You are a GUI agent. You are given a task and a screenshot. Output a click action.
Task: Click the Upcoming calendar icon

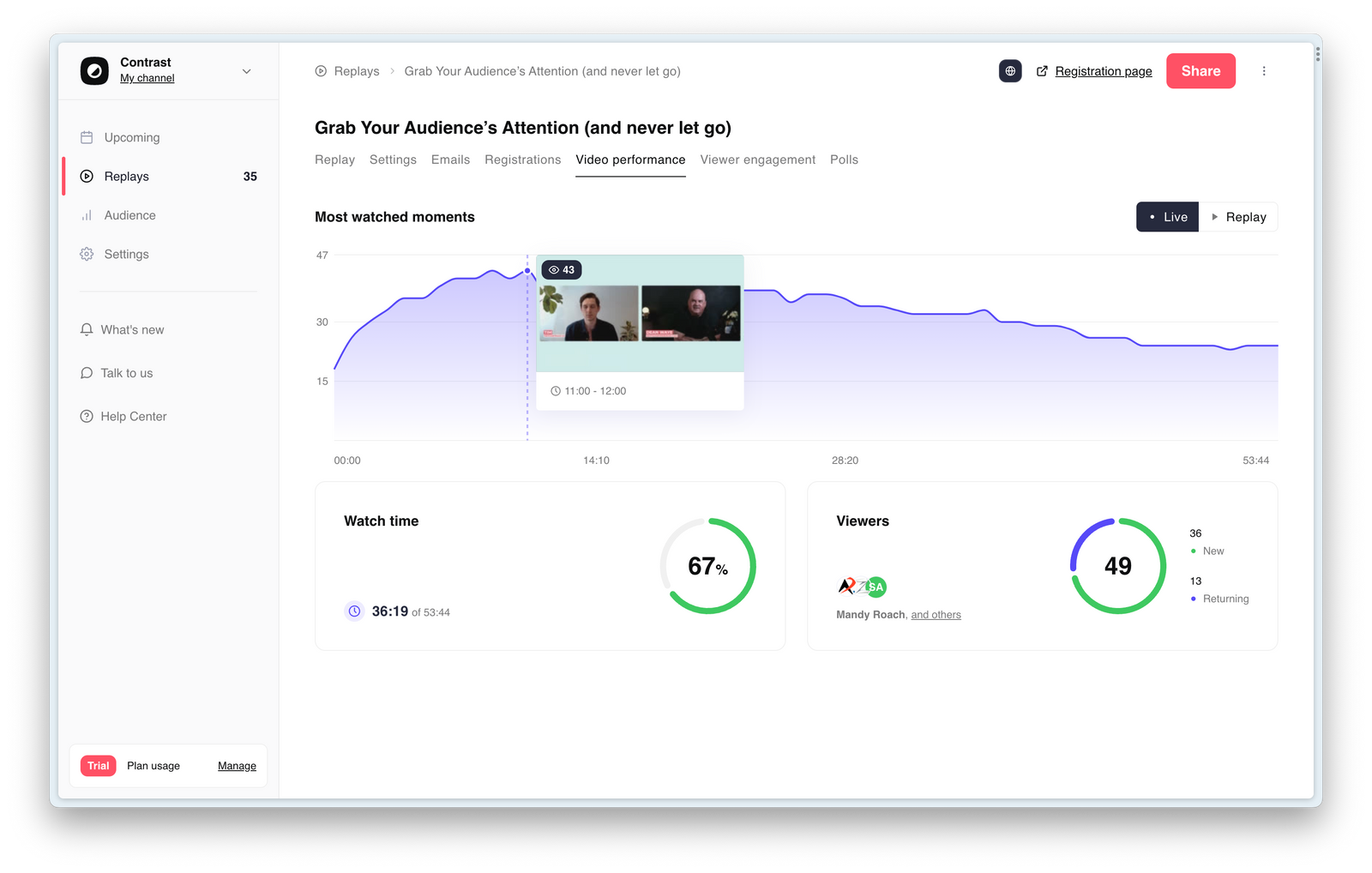(x=87, y=137)
